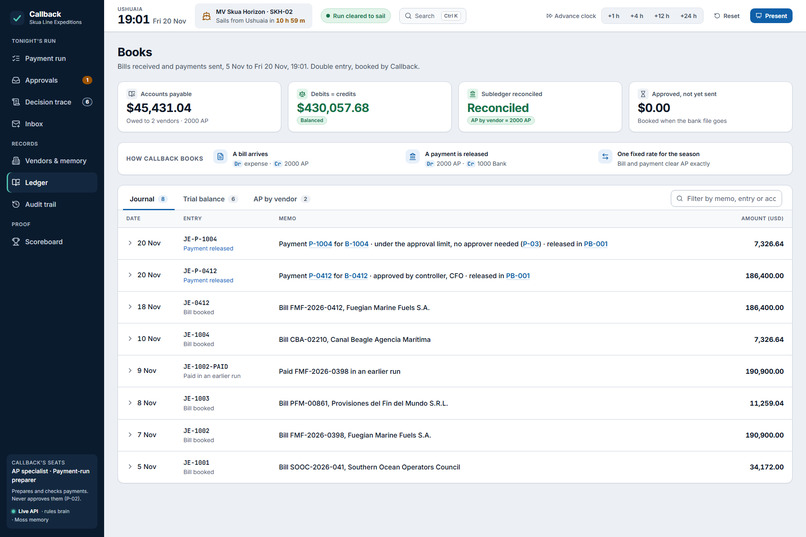Viewport: 806px width, 537px height.
Task: Go to Decision trace
Action: (51, 102)
